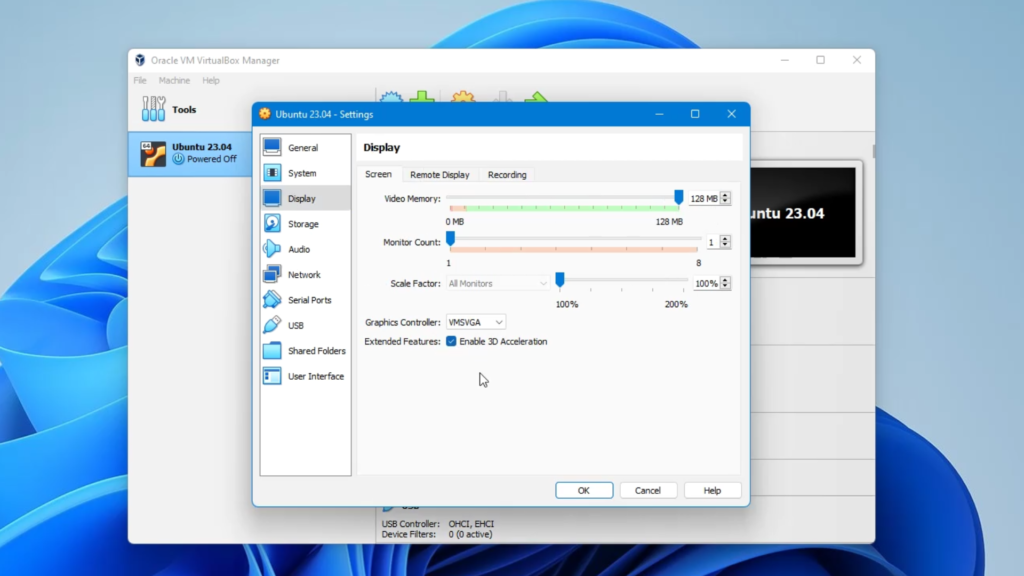
Task: Toggle Enable 3D Acceleration checkbox
Action: [x=451, y=342]
